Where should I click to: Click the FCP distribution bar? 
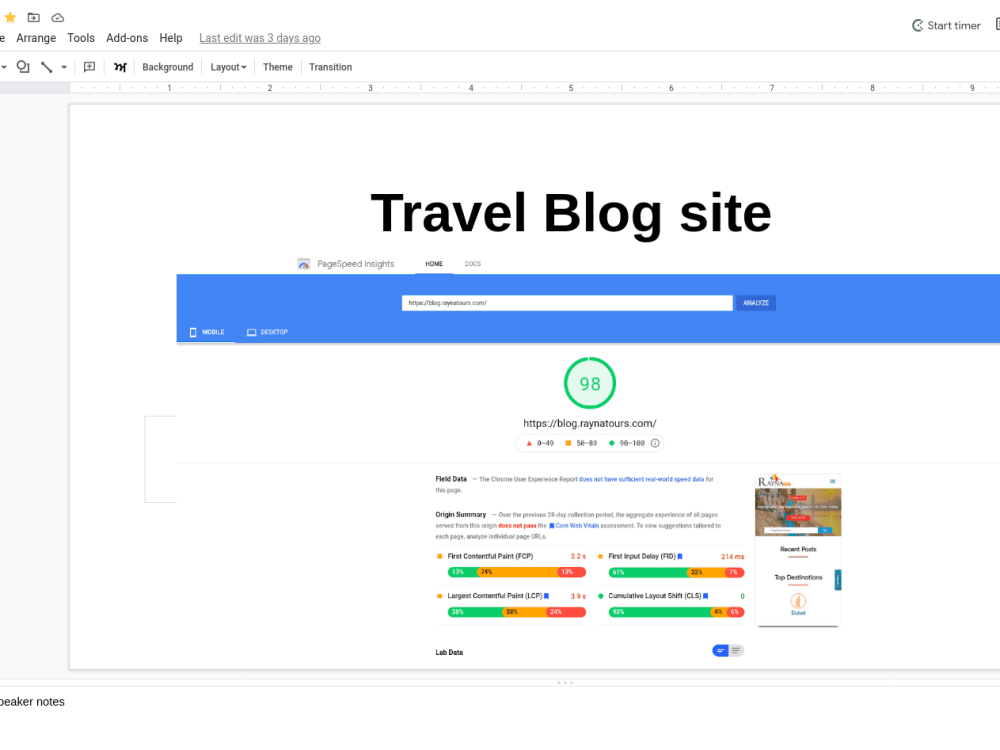point(517,572)
